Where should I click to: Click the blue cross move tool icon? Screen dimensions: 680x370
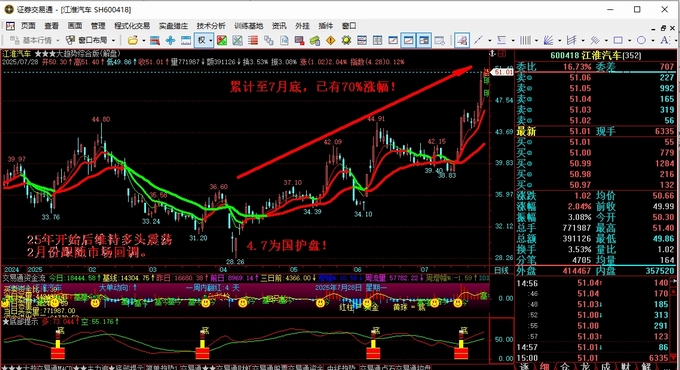pyautogui.click(x=170, y=40)
